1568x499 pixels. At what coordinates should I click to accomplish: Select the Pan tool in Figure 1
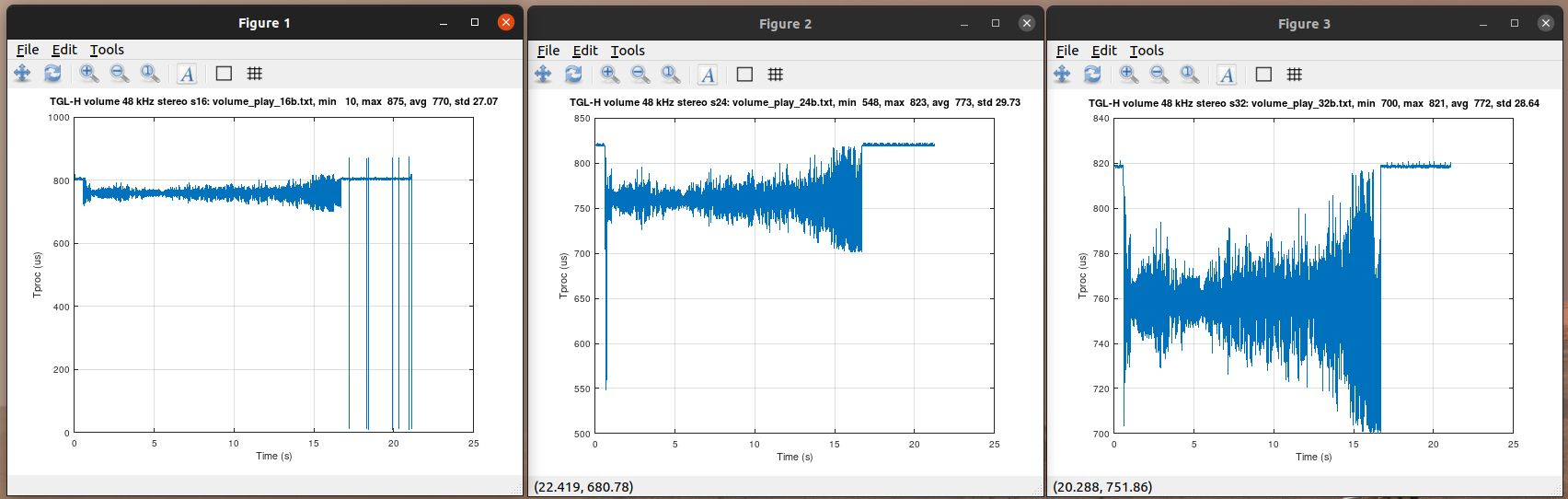[22, 74]
